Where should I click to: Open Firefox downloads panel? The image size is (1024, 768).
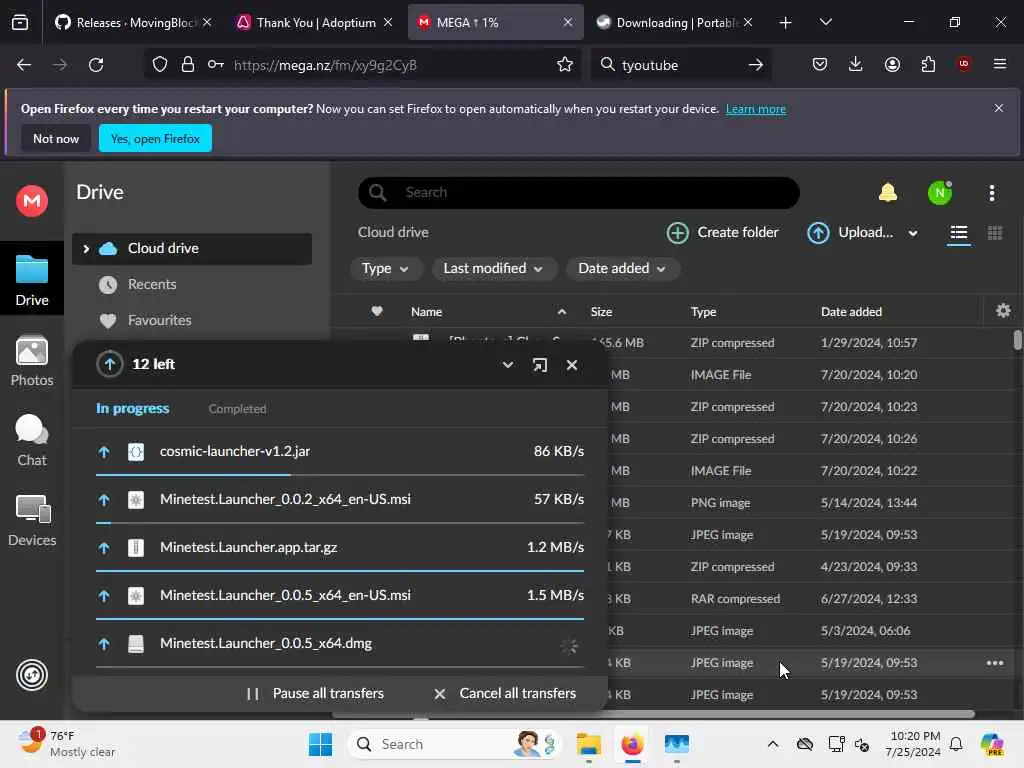856,64
